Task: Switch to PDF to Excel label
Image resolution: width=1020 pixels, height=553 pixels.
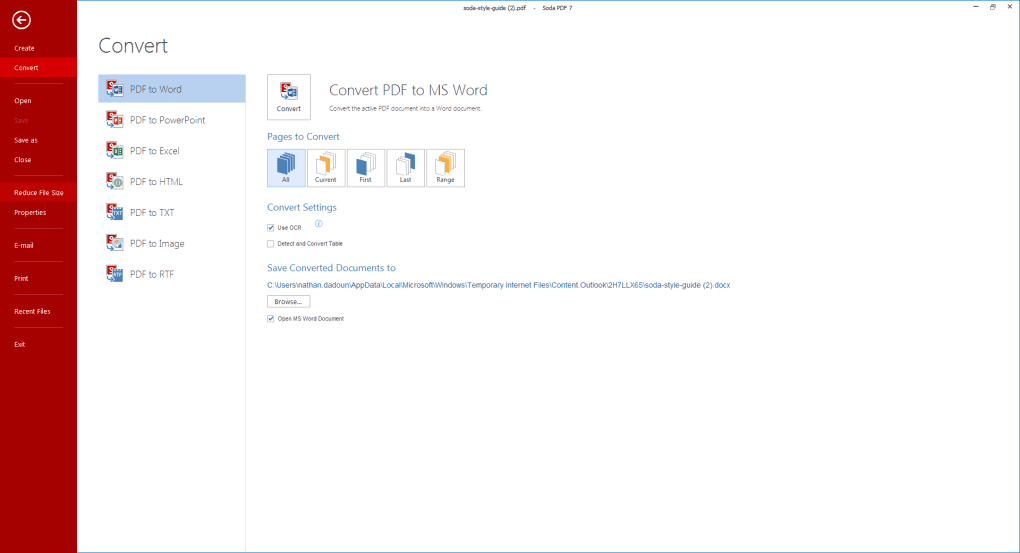Action: 154,150
